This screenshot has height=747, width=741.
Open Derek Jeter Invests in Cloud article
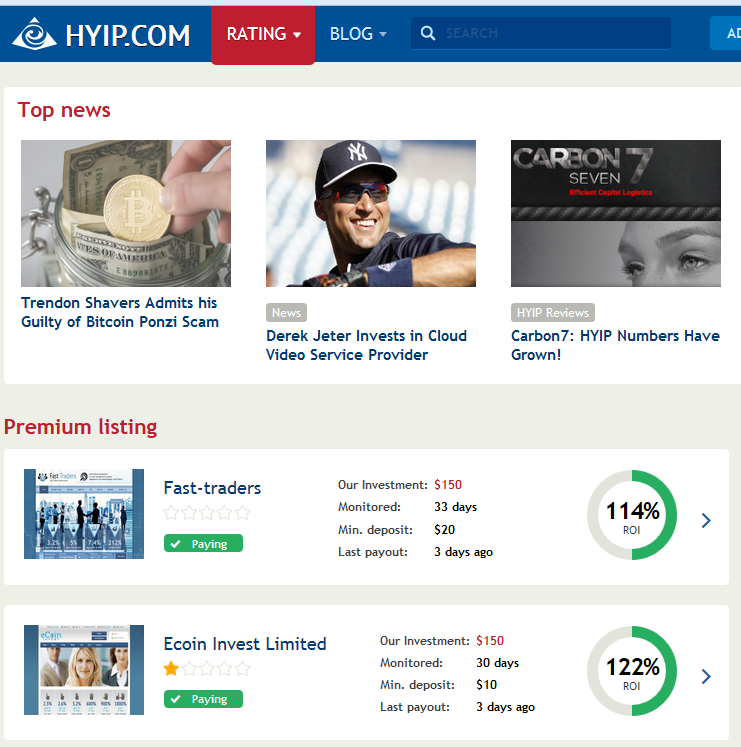(x=366, y=345)
